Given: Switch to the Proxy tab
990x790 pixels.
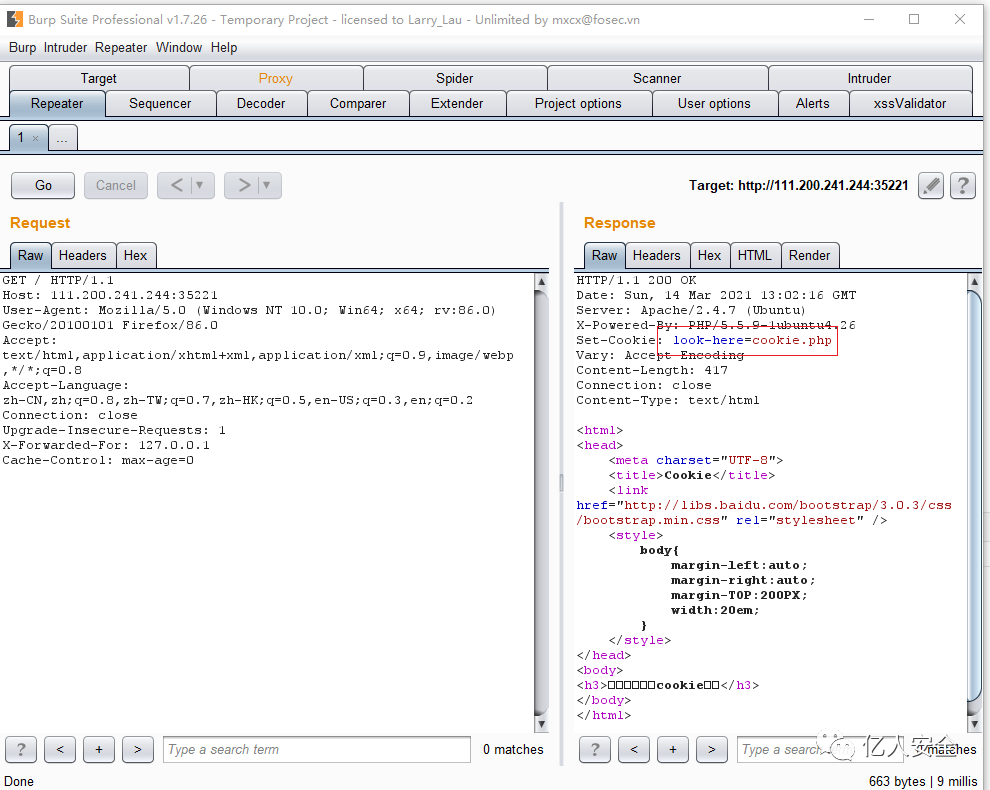Looking at the screenshot, I should coord(275,78).
